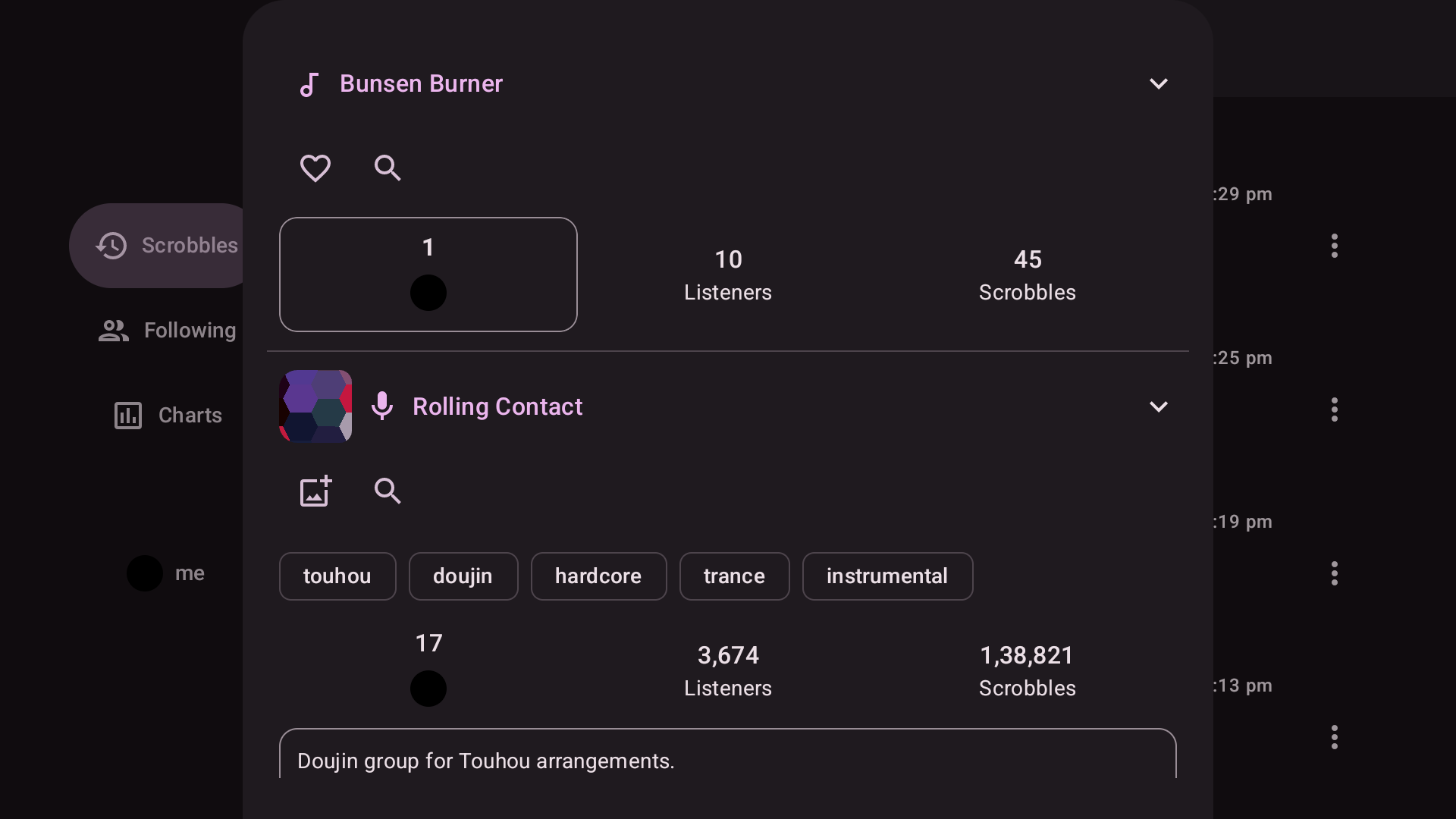
Task: Open the Rolling Contact artist thumbnail
Action: click(x=315, y=406)
